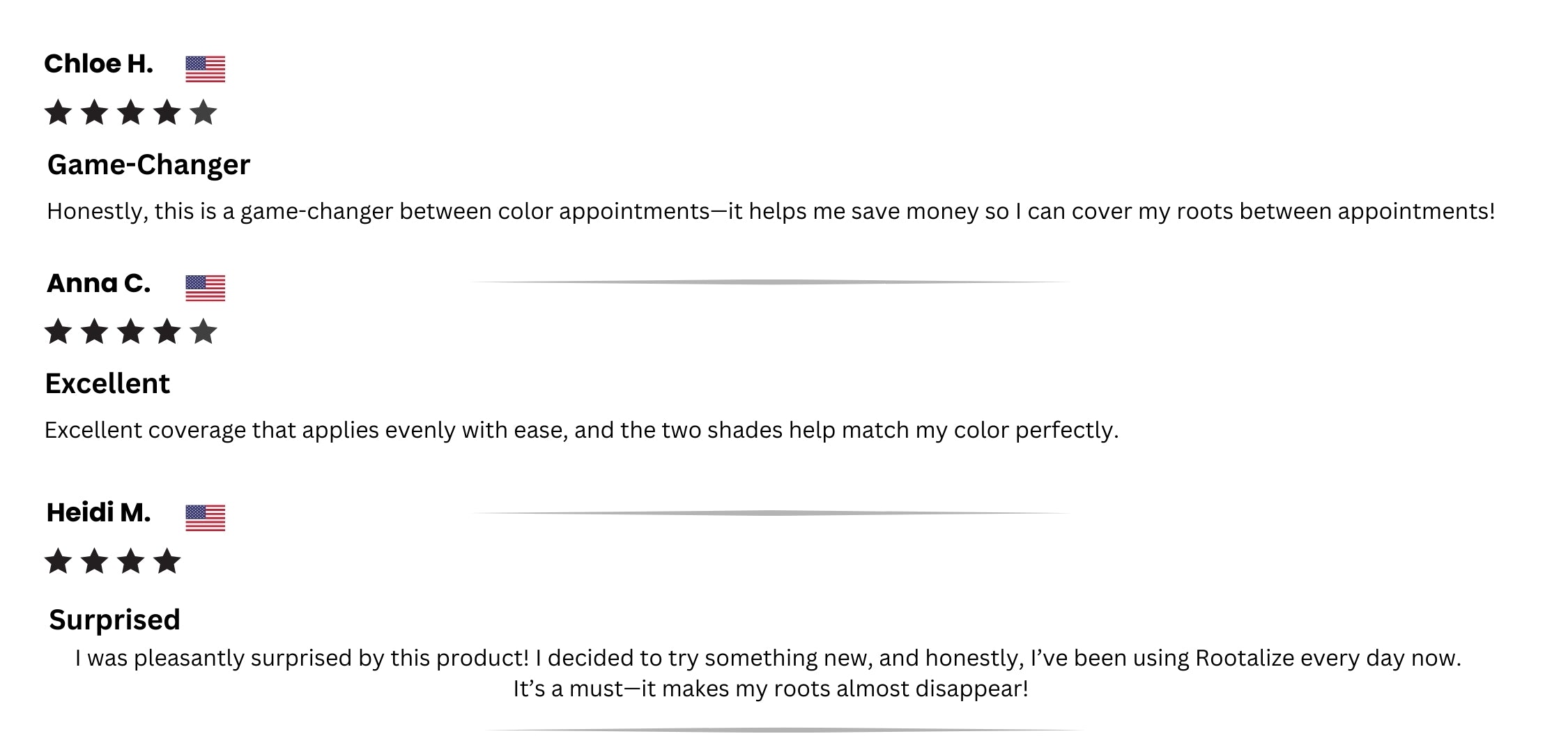
Task: Click the Excellent review heading
Action: pyautogui.click(x=107, y=384)
